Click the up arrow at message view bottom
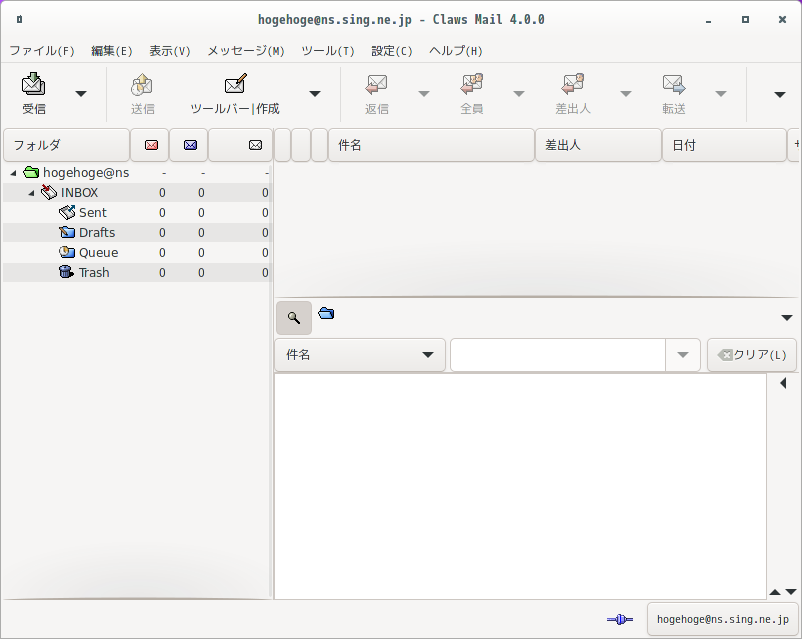Screen dimensions: 802x639 tap(775, 592)
